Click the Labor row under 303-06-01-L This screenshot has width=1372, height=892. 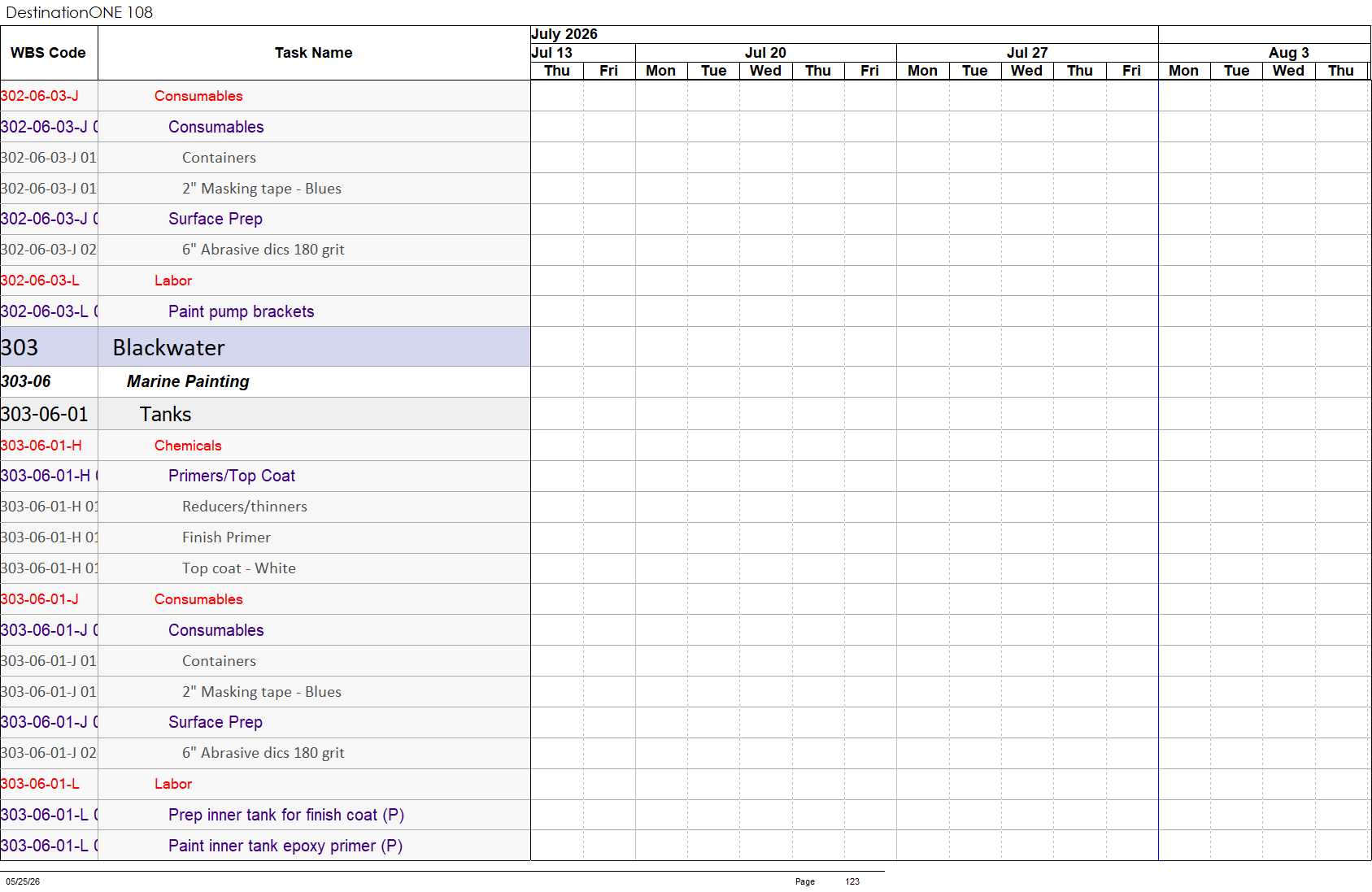pos(265,784)
